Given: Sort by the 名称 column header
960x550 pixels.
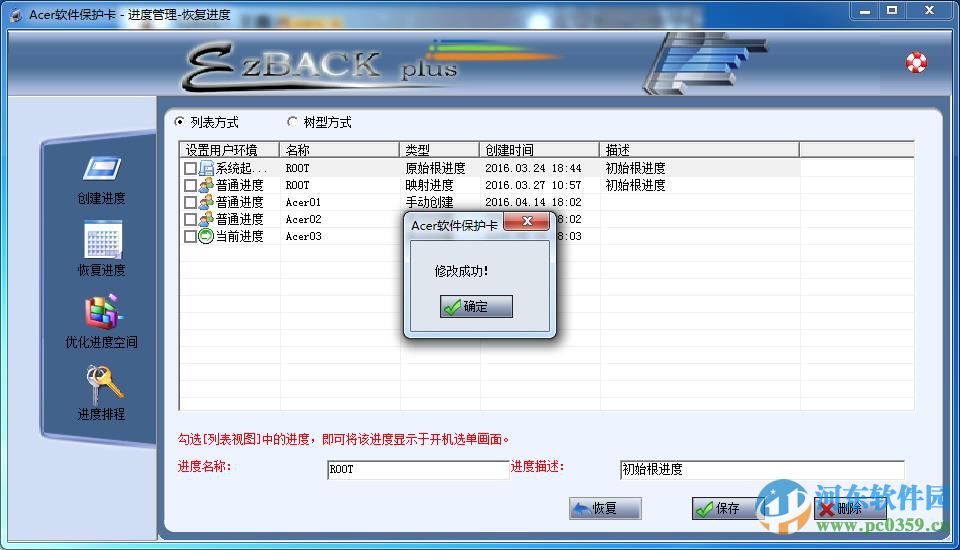Looking at the screenshot, I should [x=340, y=149].
